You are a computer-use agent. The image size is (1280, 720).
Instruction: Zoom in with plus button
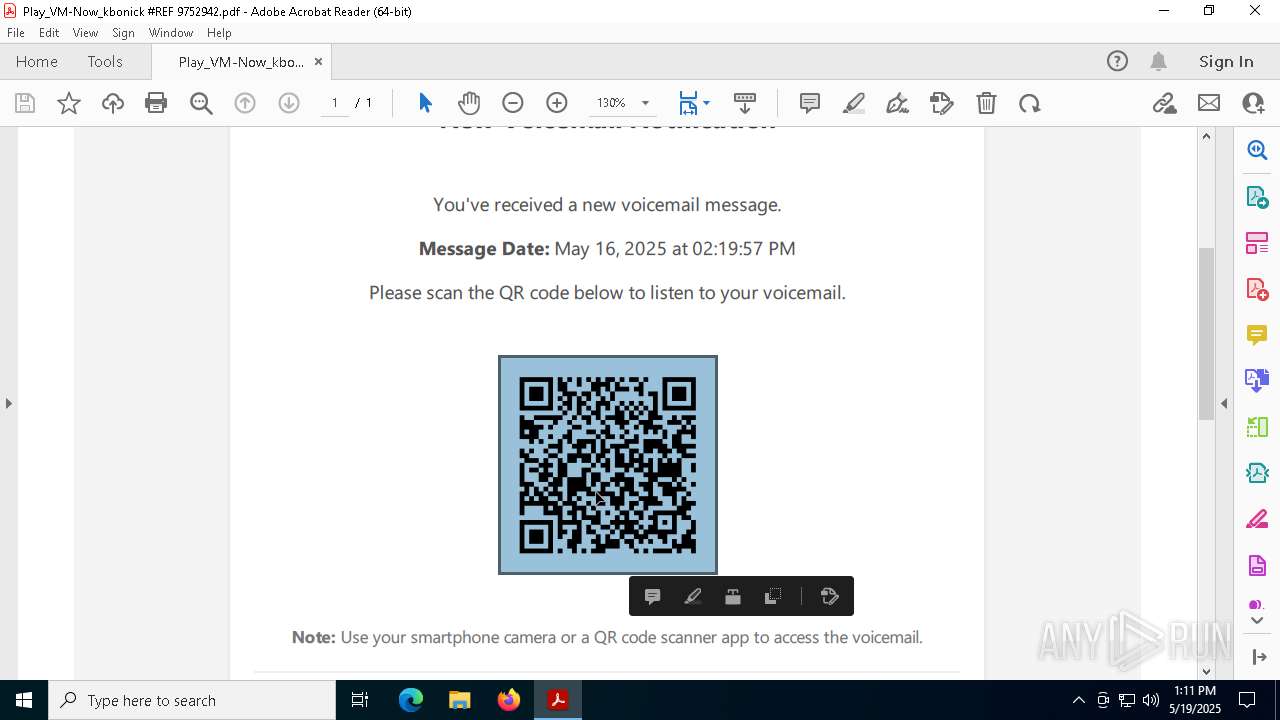(x=557, y=103)
